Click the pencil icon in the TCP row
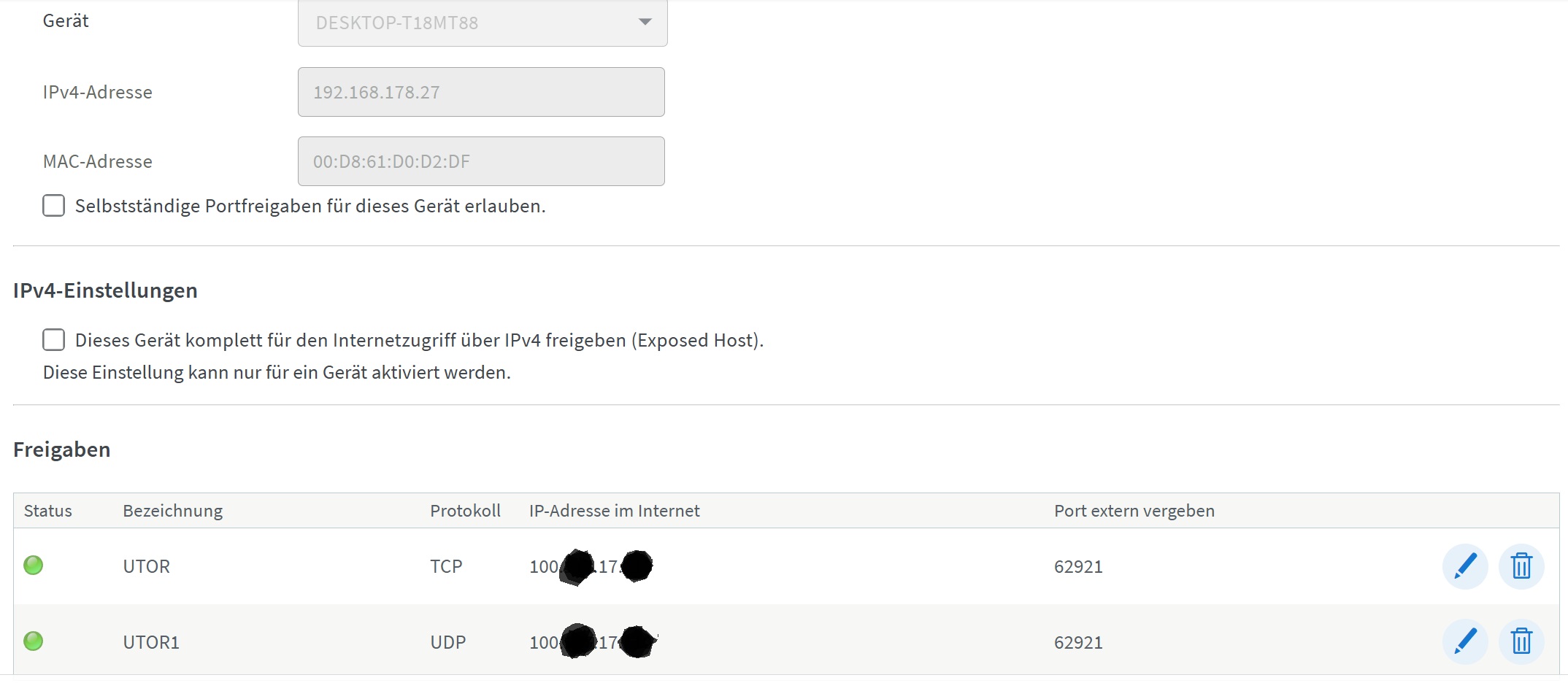 pyautogui.click(x=1464, y=566)
